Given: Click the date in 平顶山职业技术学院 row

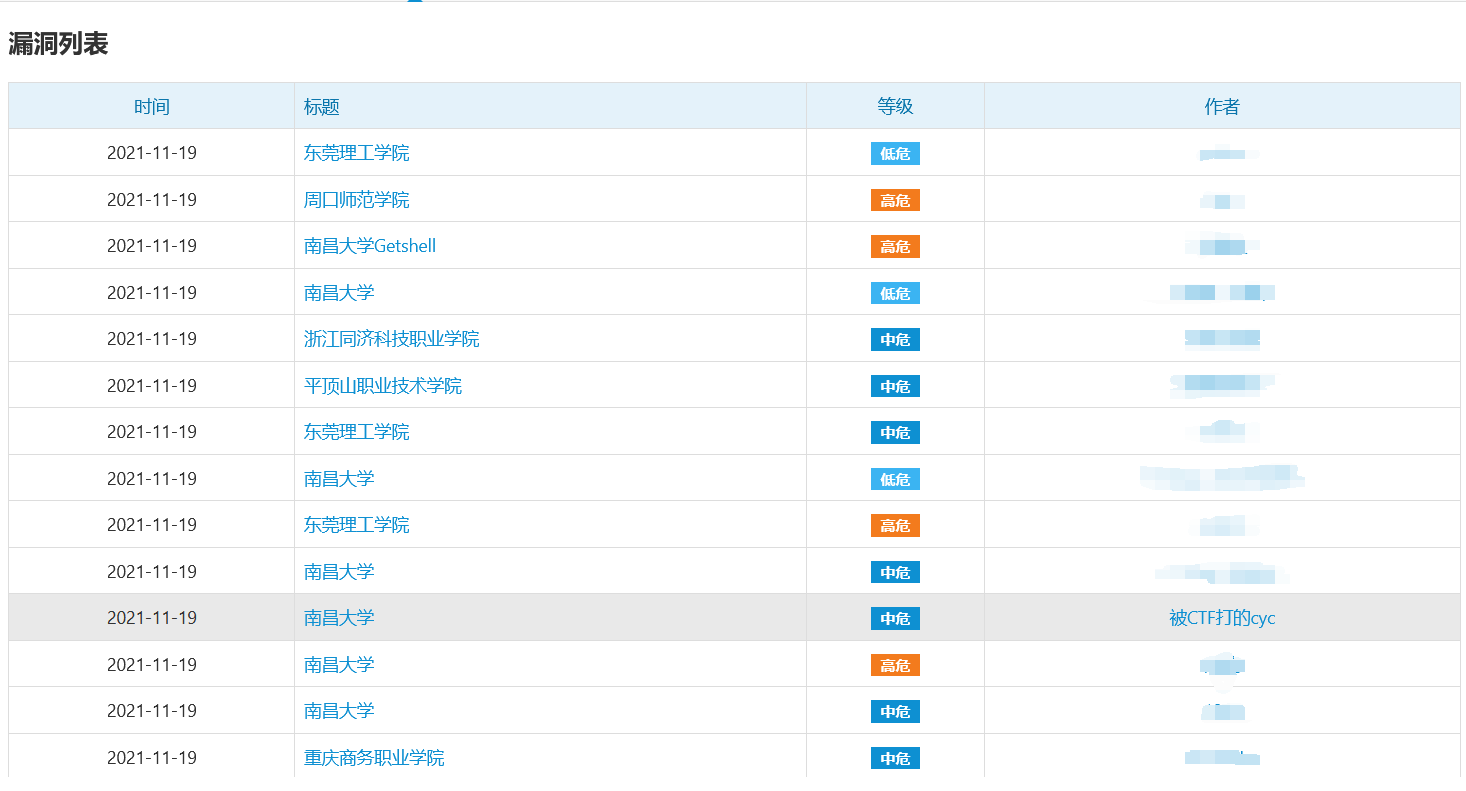Looking at the screenshot, I should 152,386.
